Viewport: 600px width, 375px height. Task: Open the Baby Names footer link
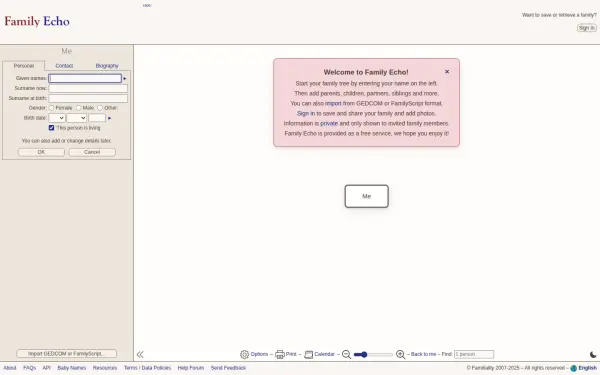coord(72,368)
